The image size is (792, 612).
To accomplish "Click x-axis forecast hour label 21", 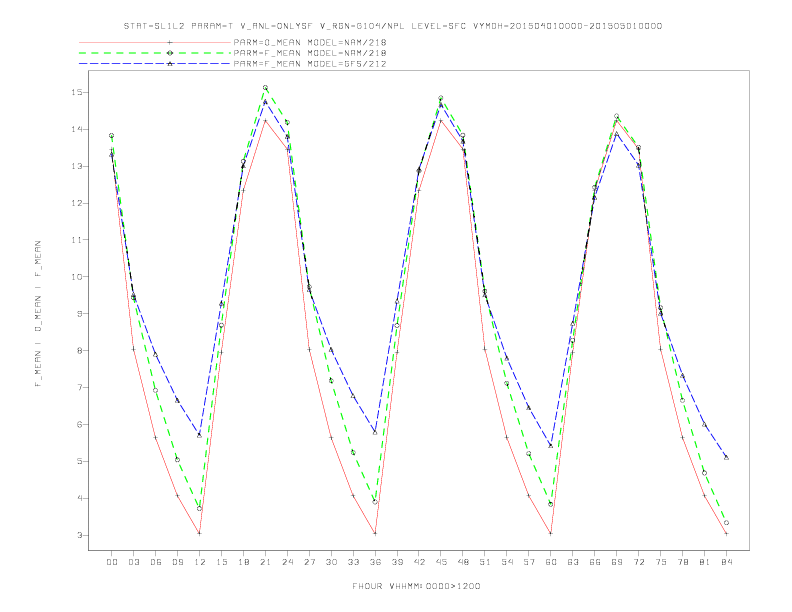I will tap(265, 562).
